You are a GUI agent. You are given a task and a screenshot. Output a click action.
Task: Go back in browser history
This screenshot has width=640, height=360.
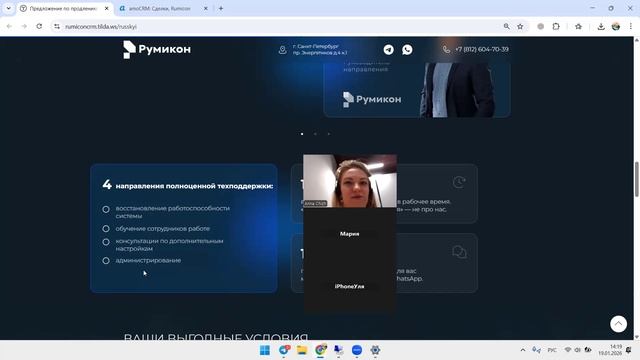coord(9,27)
